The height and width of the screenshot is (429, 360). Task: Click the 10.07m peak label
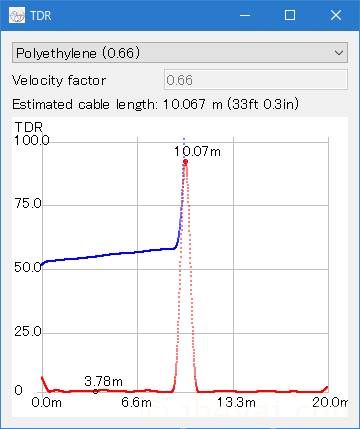[x=197, y=152]
